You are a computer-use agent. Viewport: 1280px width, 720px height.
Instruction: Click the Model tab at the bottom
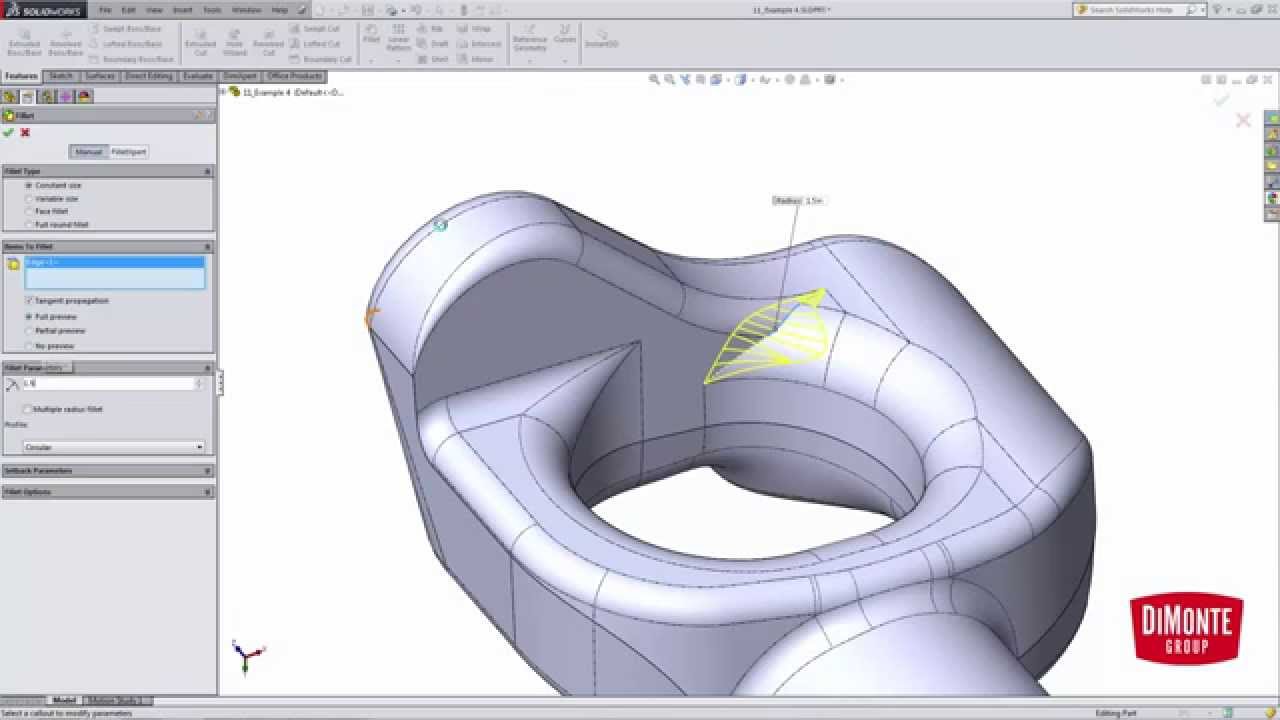coord(65,700)
